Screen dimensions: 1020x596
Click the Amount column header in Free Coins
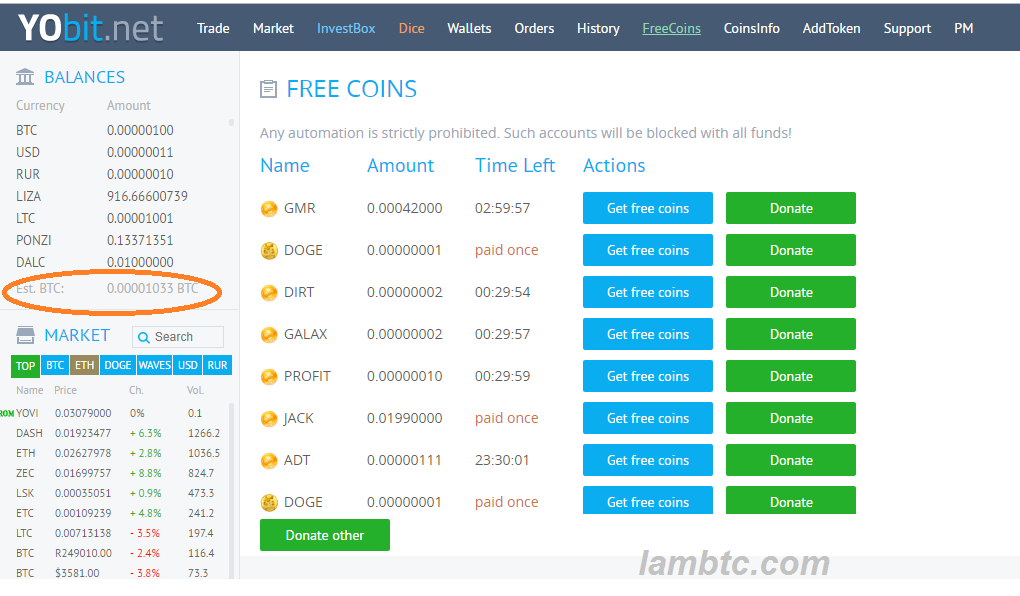coord(400,165)
